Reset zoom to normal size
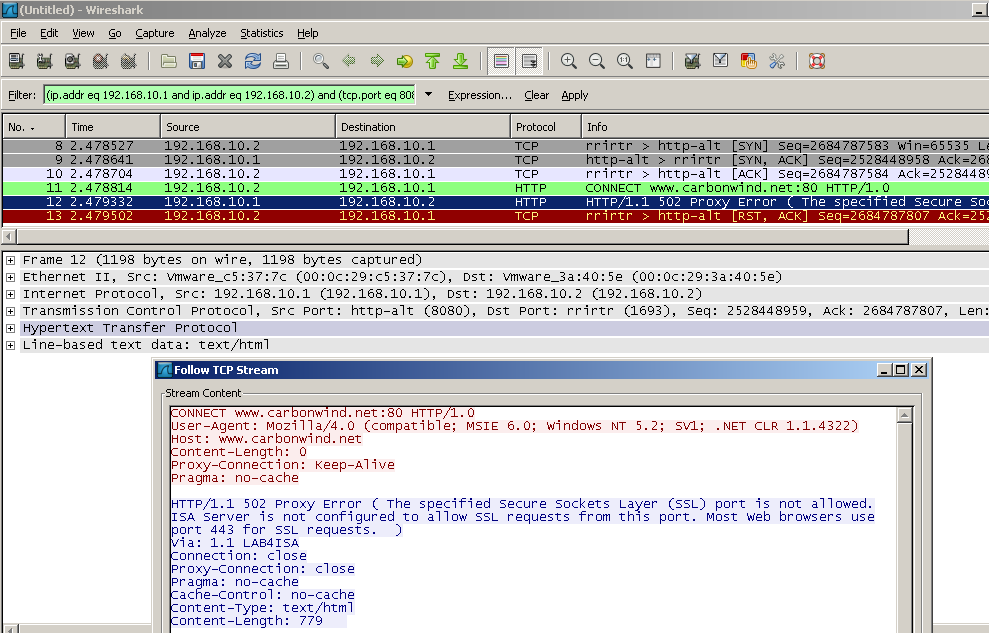The width and height of the screenshot is (989, 633). pos(625,61)
